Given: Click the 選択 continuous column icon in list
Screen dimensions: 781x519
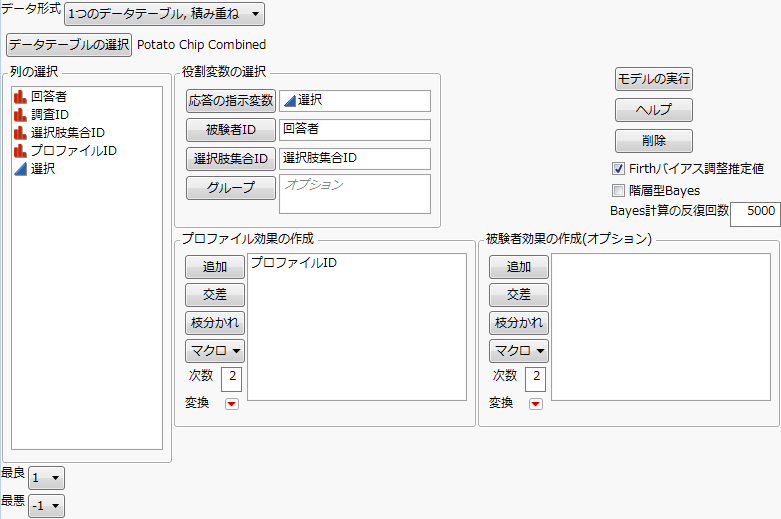Looking at the screenshot, I should click(19, 169).
